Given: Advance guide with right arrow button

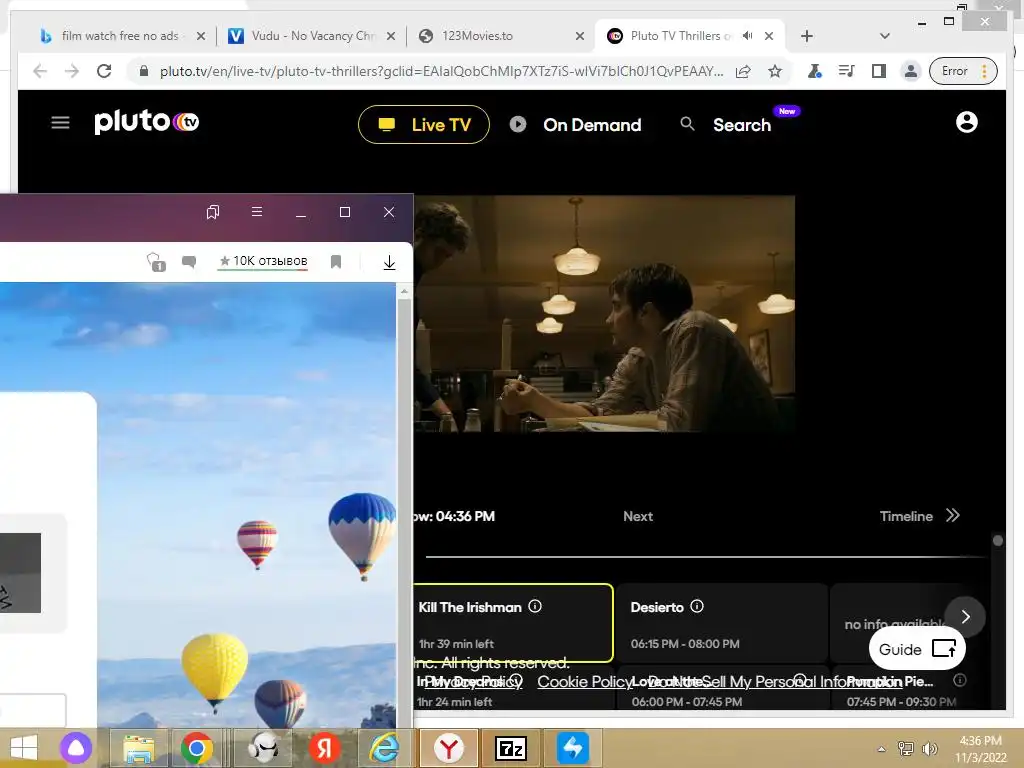Looking at the screenshot, I should point(965,617).
